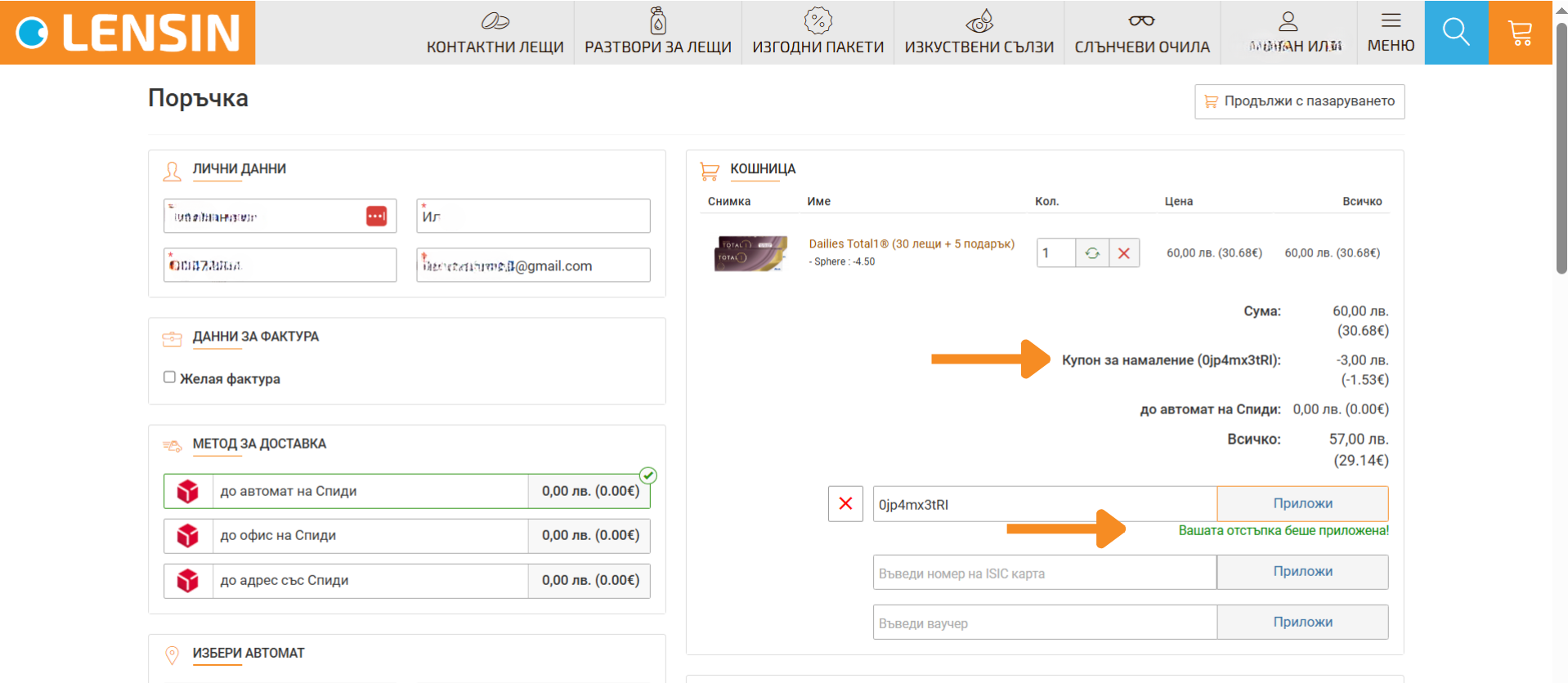
Task: Click the gmail email field
Action: pyautogui.click(x=533, y=266)
